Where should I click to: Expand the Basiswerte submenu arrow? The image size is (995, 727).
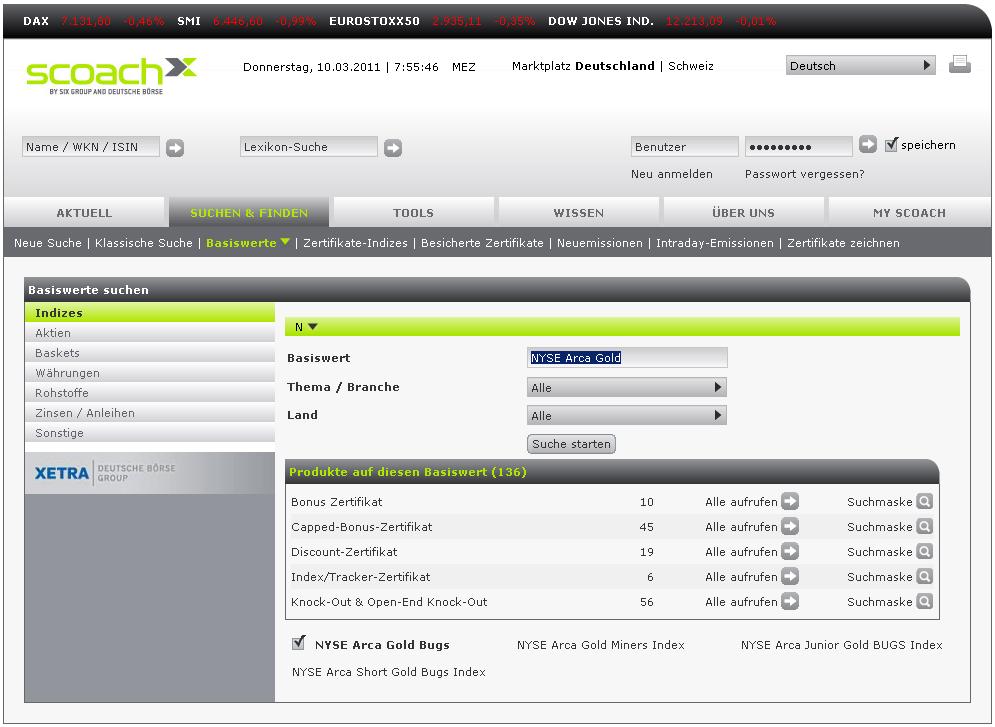285,242
